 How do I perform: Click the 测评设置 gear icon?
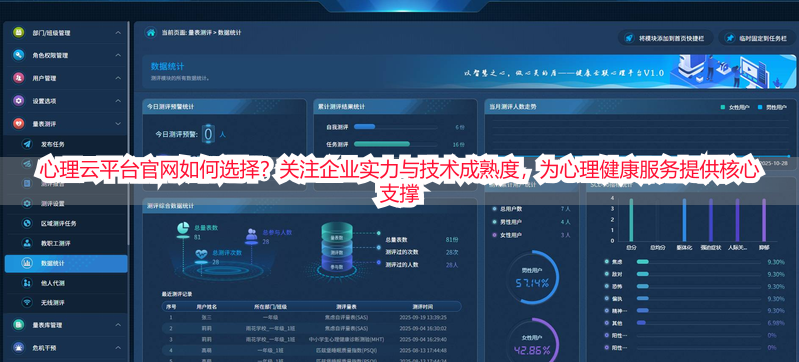point(27,203)
